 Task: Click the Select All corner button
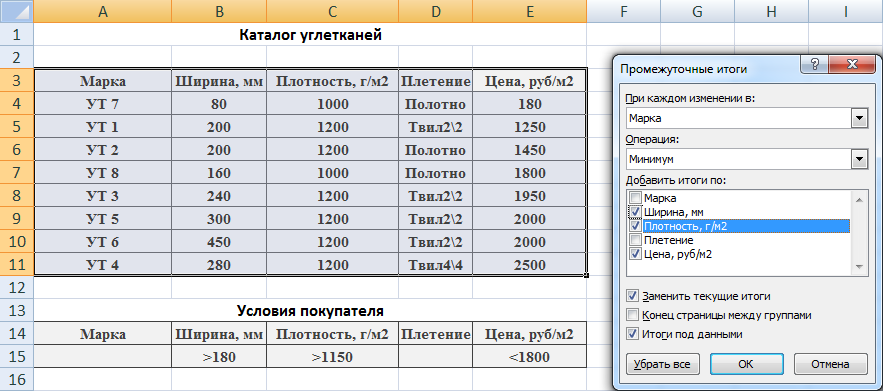(x=16, y=11)
